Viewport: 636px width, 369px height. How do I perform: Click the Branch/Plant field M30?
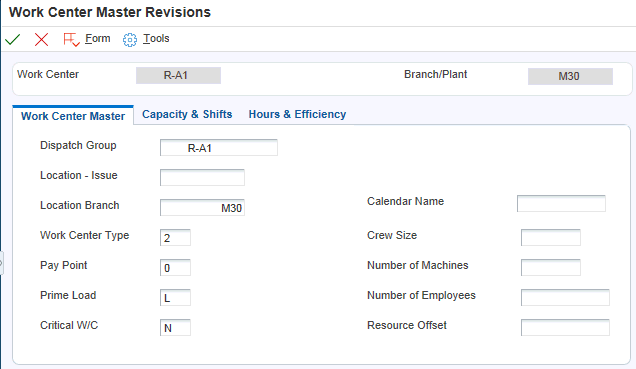coord(570,76)
